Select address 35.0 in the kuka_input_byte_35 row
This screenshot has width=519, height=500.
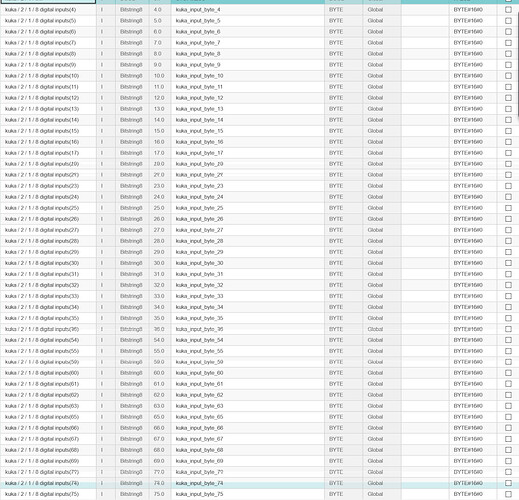[x=159, y=318]
